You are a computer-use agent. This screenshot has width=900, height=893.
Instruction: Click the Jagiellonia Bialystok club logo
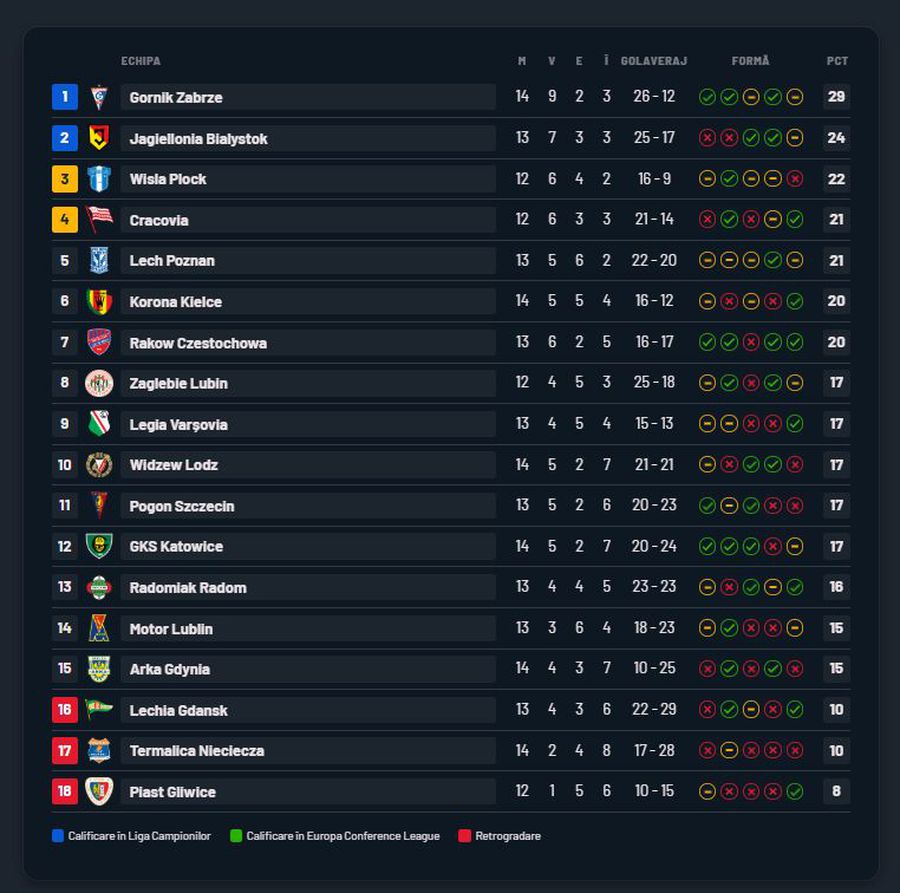pyautogui.click(x=98, y=138)
